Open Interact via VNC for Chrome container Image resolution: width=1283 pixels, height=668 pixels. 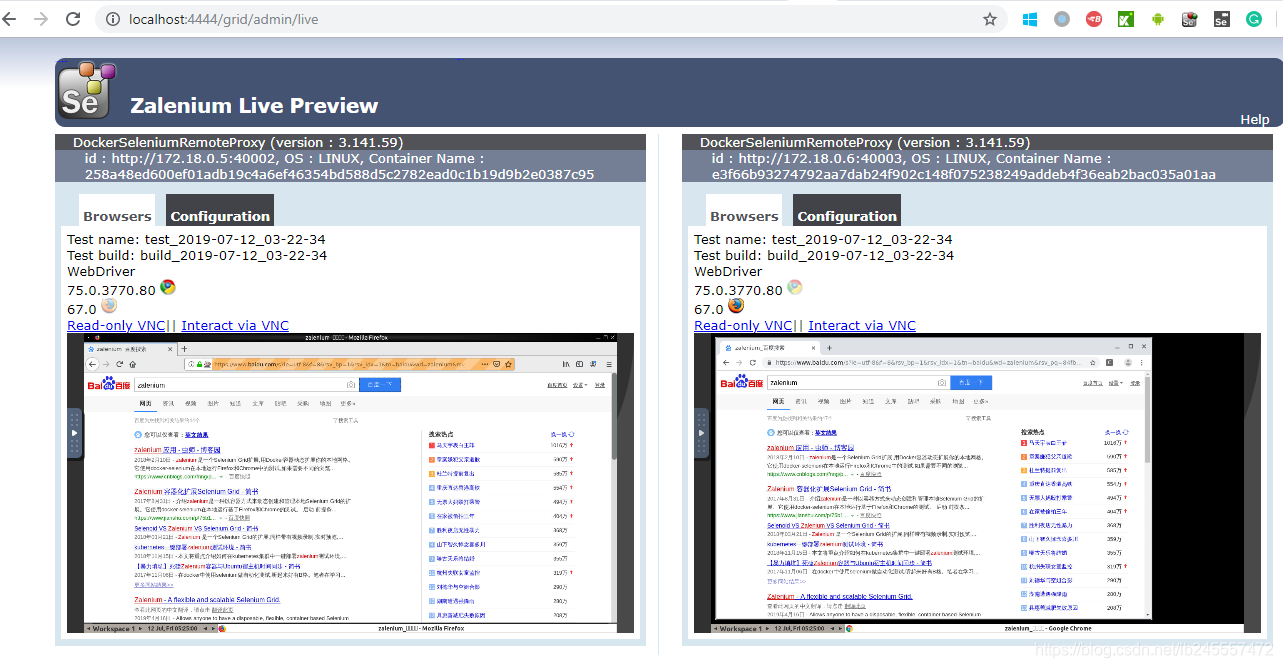pos(862,326)
